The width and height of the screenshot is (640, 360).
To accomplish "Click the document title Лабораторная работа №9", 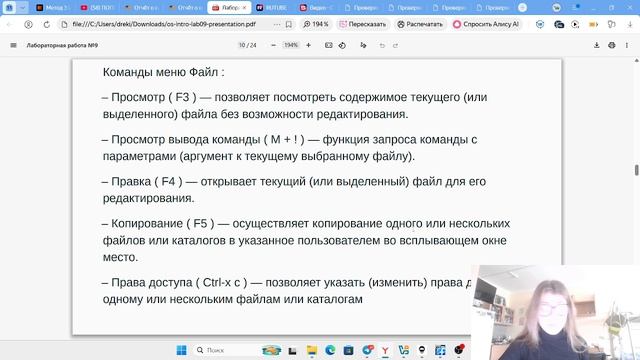I will [x=62, y=45].
